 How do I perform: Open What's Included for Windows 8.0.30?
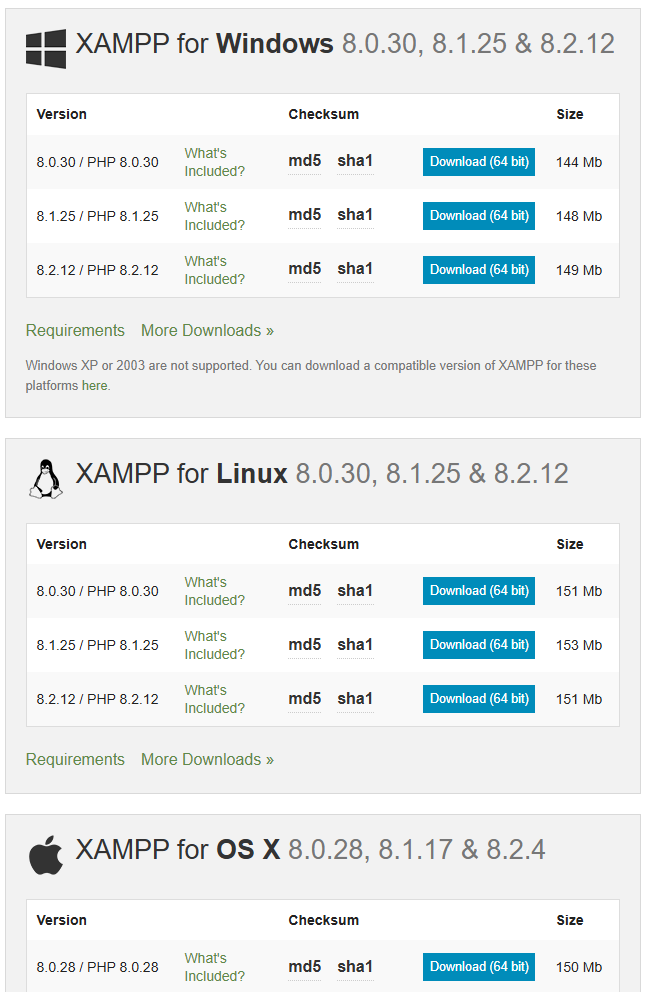pos(215,162)
